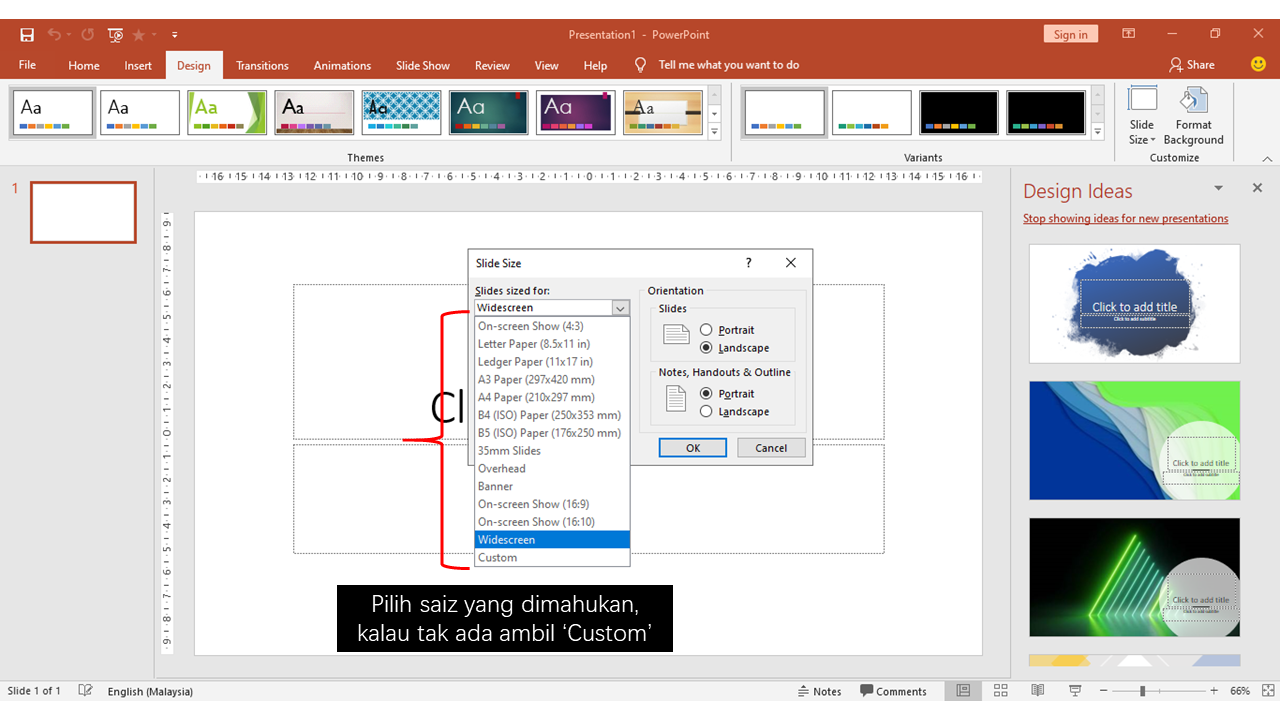Start slideshow from beginning via quick access icon

tap(115, 34)
